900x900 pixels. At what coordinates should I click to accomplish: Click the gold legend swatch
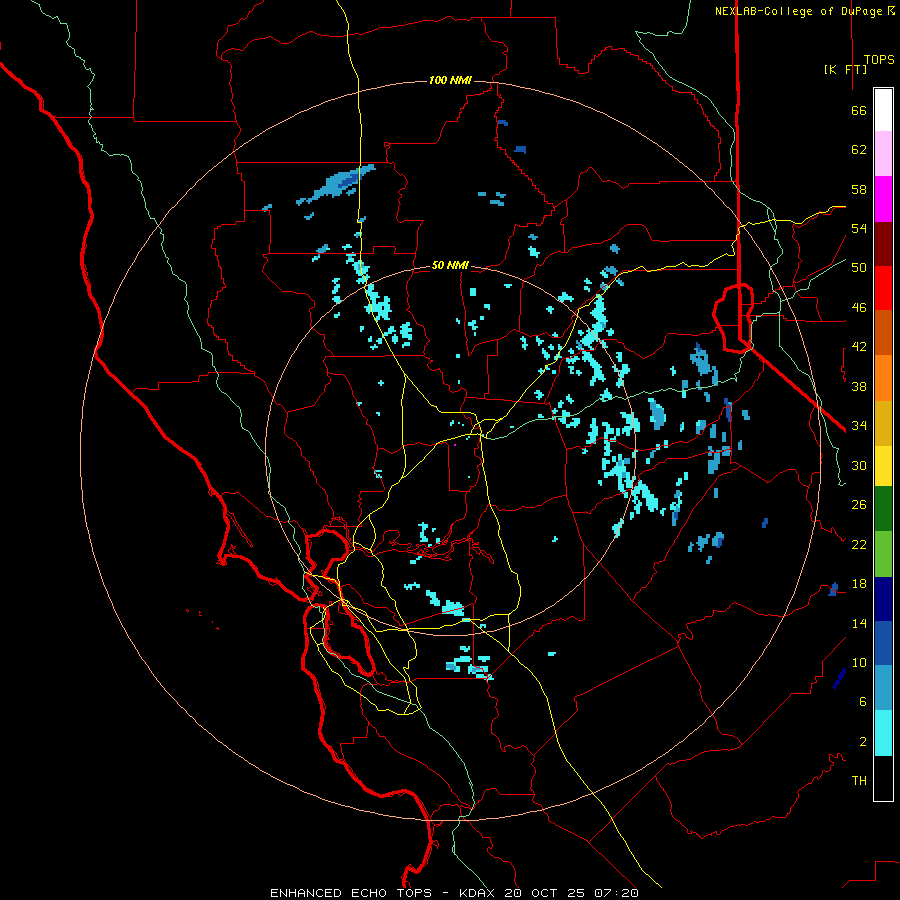(883, 423)
